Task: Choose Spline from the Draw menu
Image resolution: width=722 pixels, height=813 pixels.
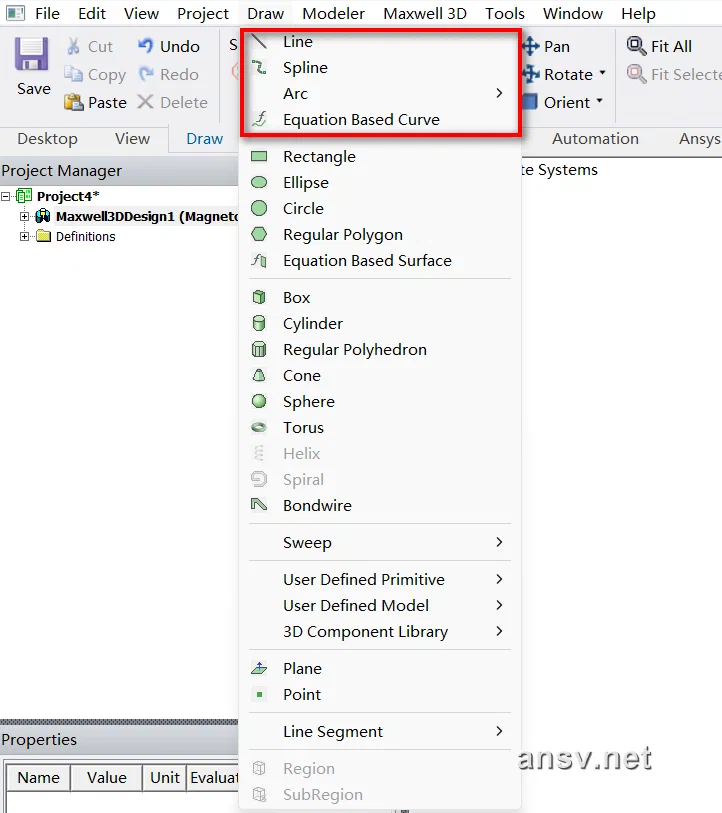Action: (381, 67)
